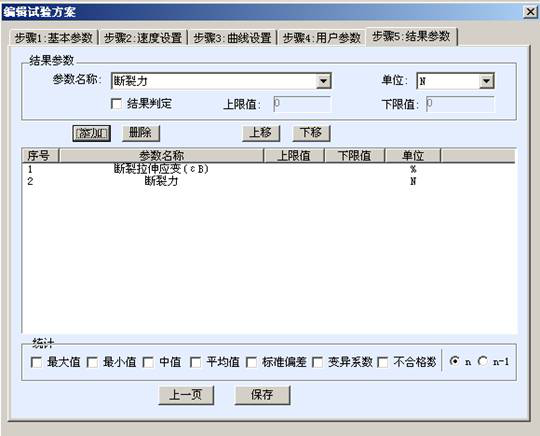
Task: Expand the 参数名称 dropdown arrow
Action: [323, 81]
